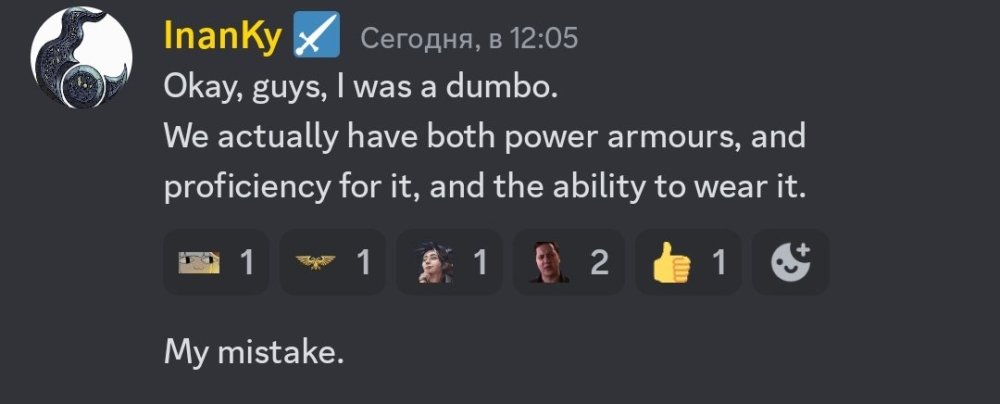The width and height of the screenshot is (1000, 404).
Task: Click the thumbs up emoji icon
Action: tap(672, 262)
